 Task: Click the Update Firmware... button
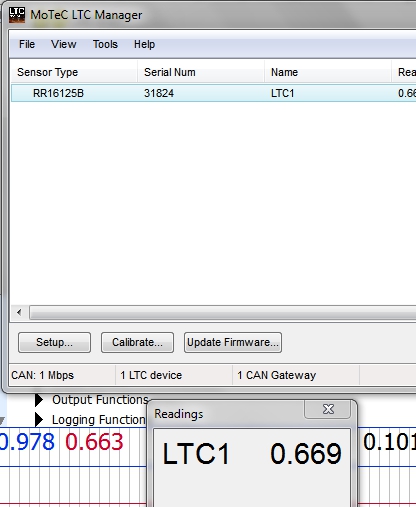[x=233, y=342]
